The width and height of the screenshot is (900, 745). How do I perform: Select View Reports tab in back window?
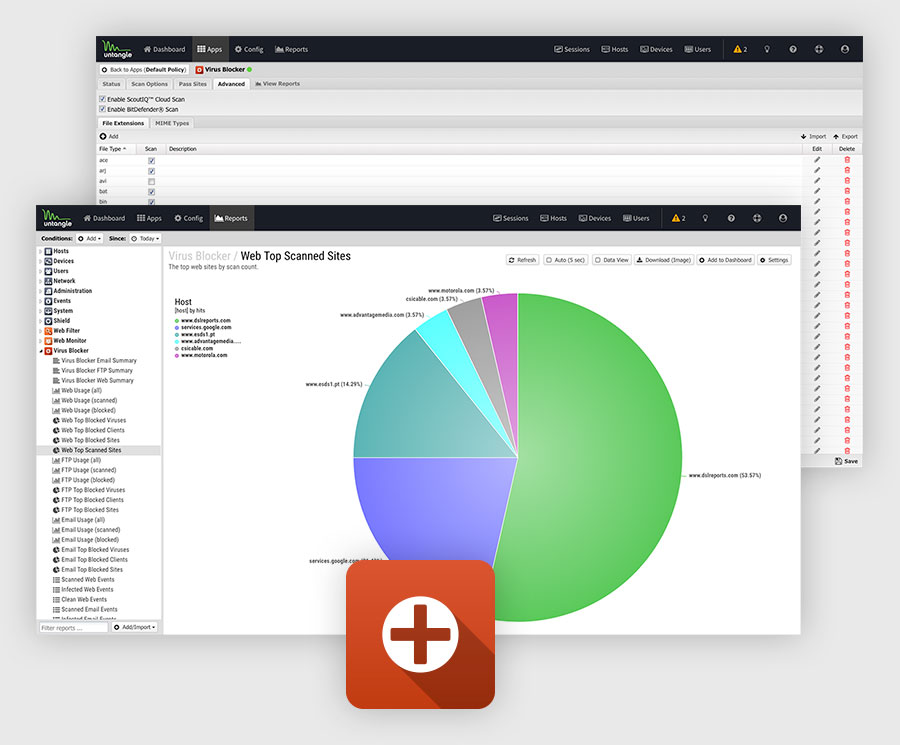pyautogui.click(x=277, y=84)
